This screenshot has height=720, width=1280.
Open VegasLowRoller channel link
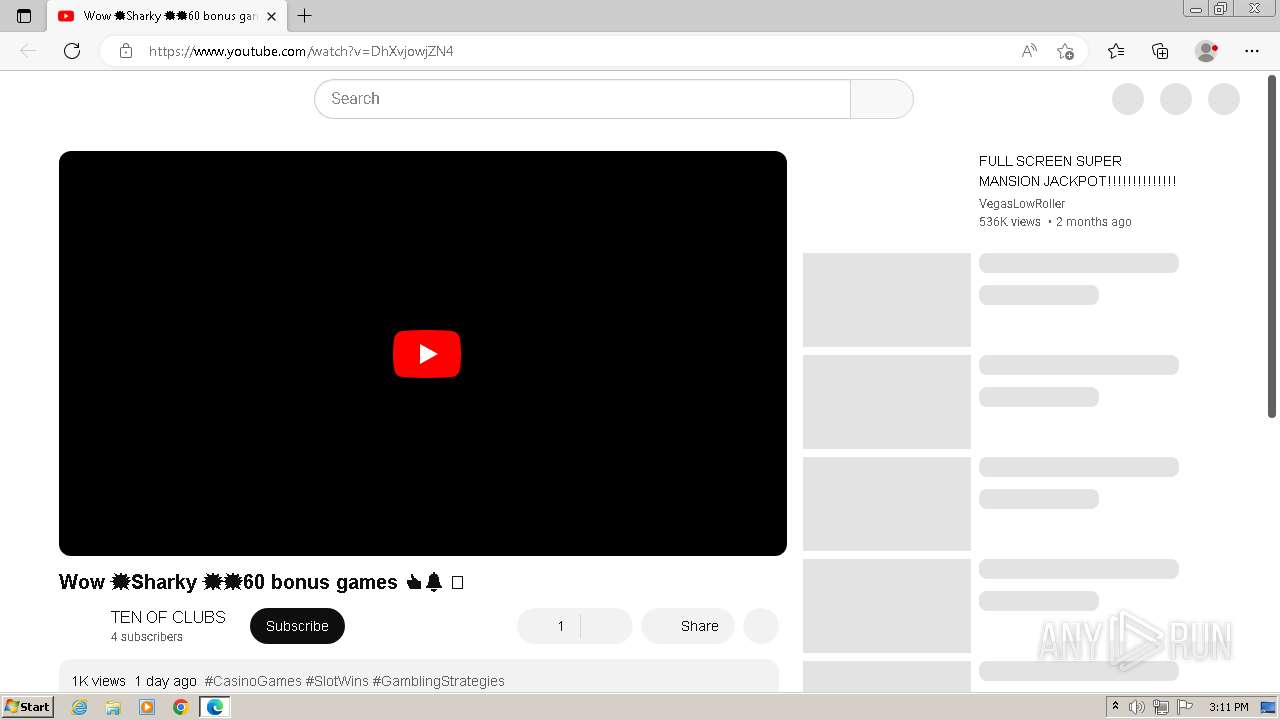[1022, 204]
